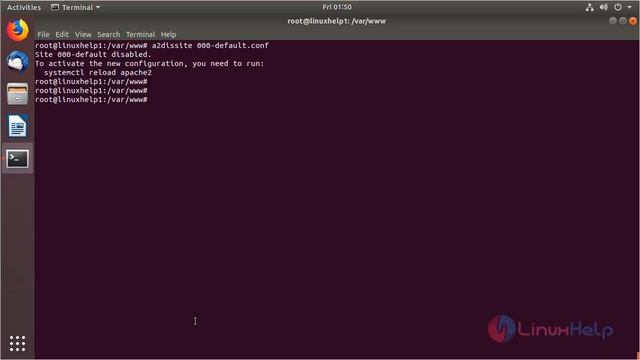Click 'systemctl reload apache2' line

click(98, 72)
